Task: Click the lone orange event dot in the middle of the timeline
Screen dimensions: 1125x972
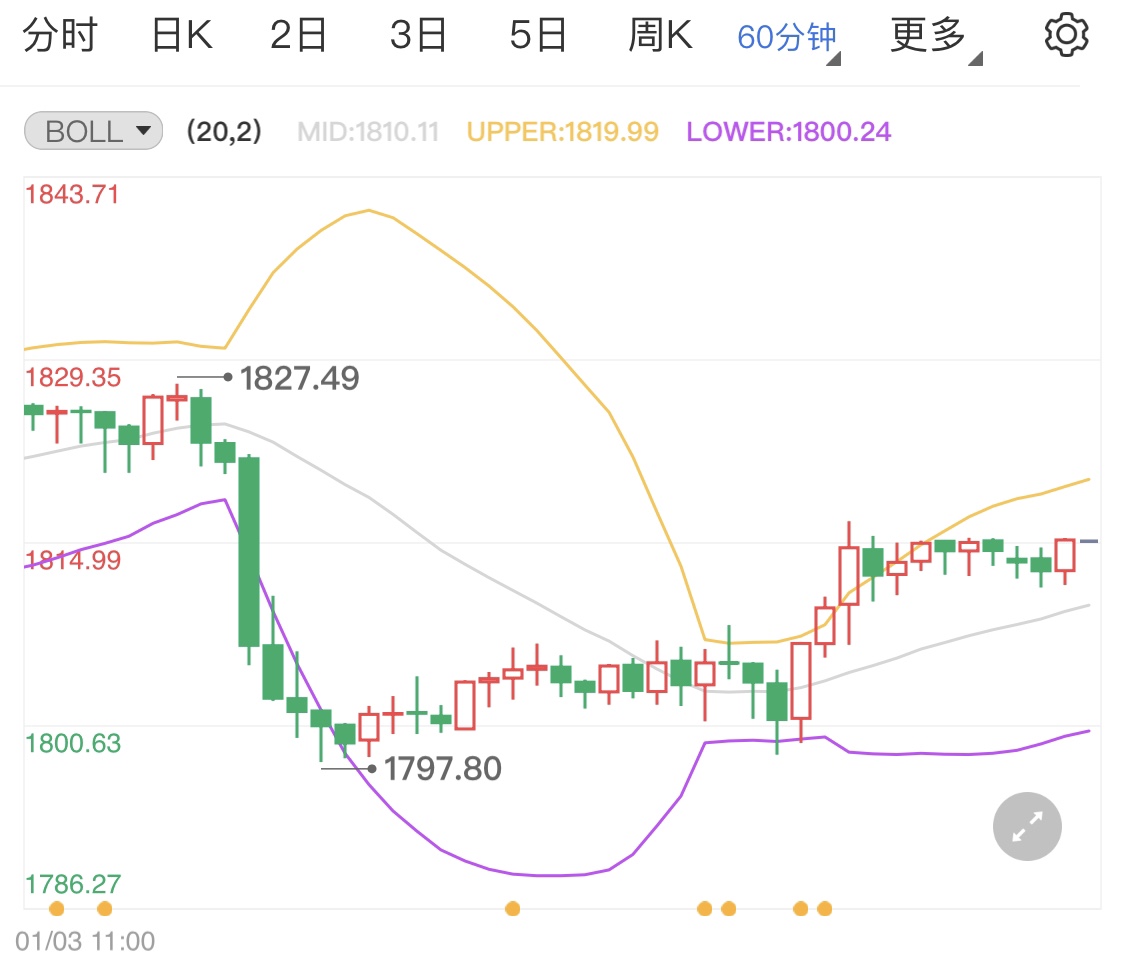Action: click(512, 909)
